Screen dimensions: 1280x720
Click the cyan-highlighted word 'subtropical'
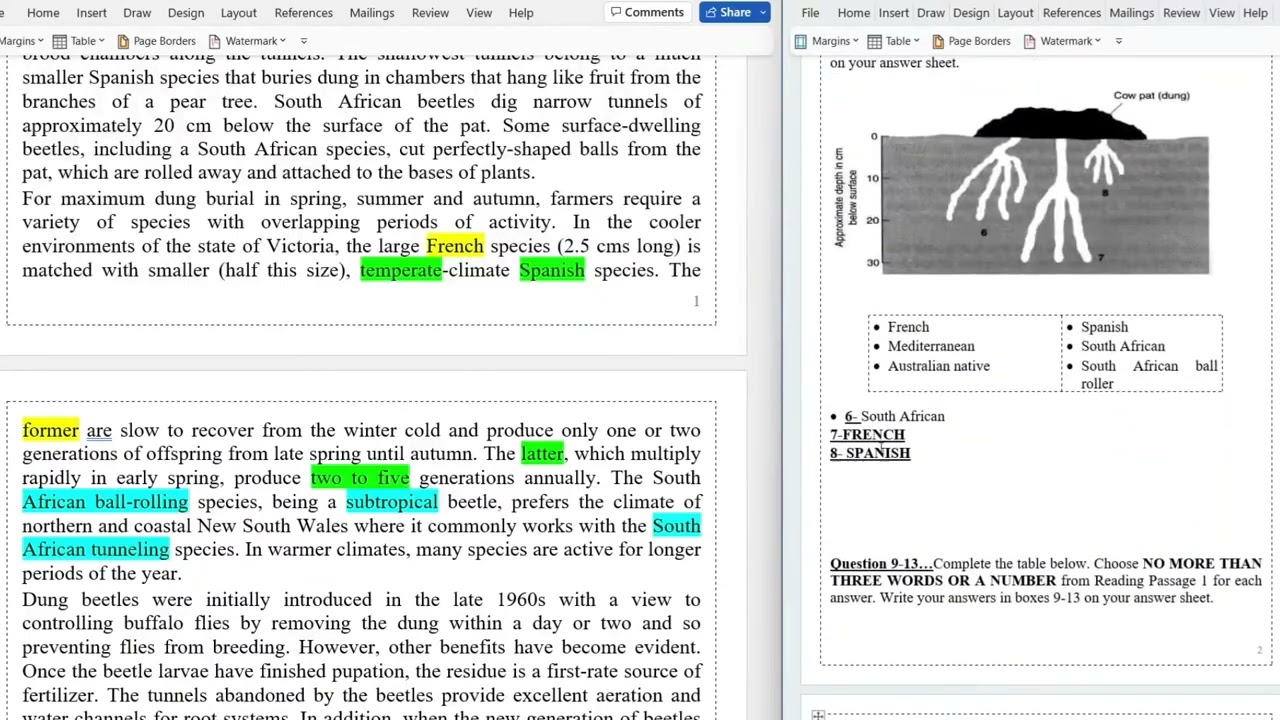pos(391,502)
